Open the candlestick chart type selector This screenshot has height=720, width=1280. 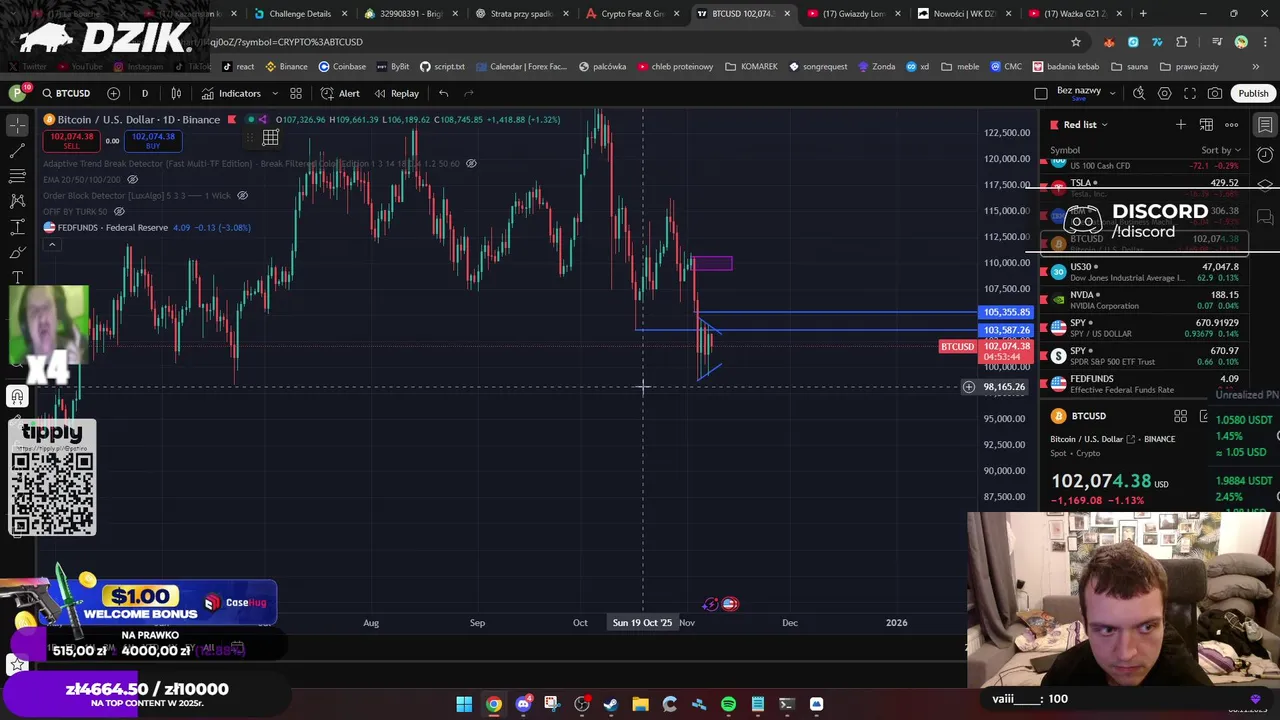(176, 93)
